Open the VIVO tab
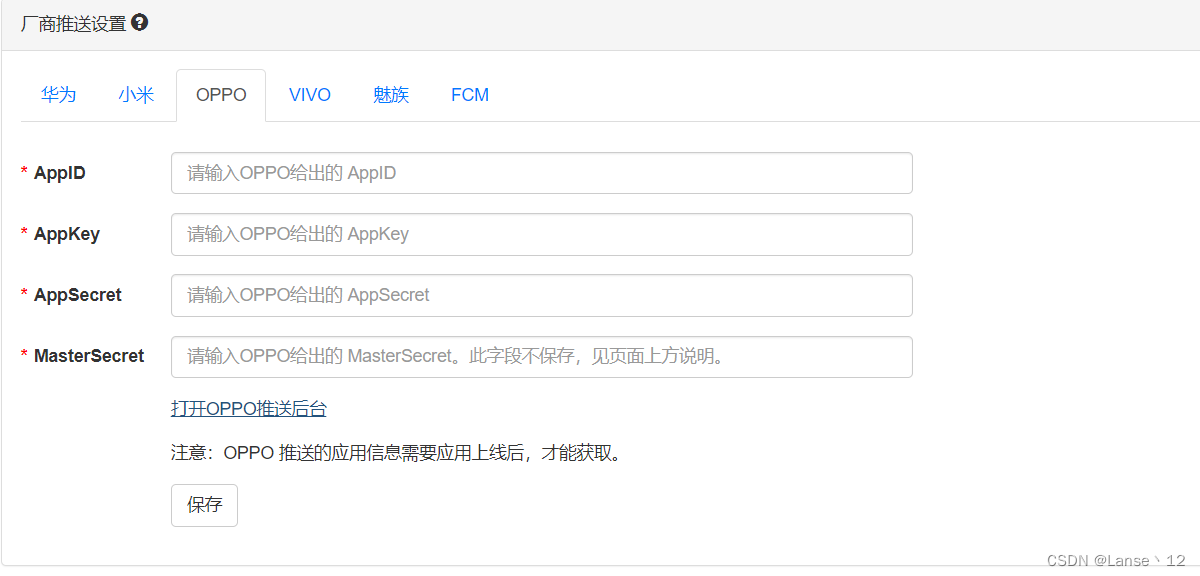 point(310,95)
